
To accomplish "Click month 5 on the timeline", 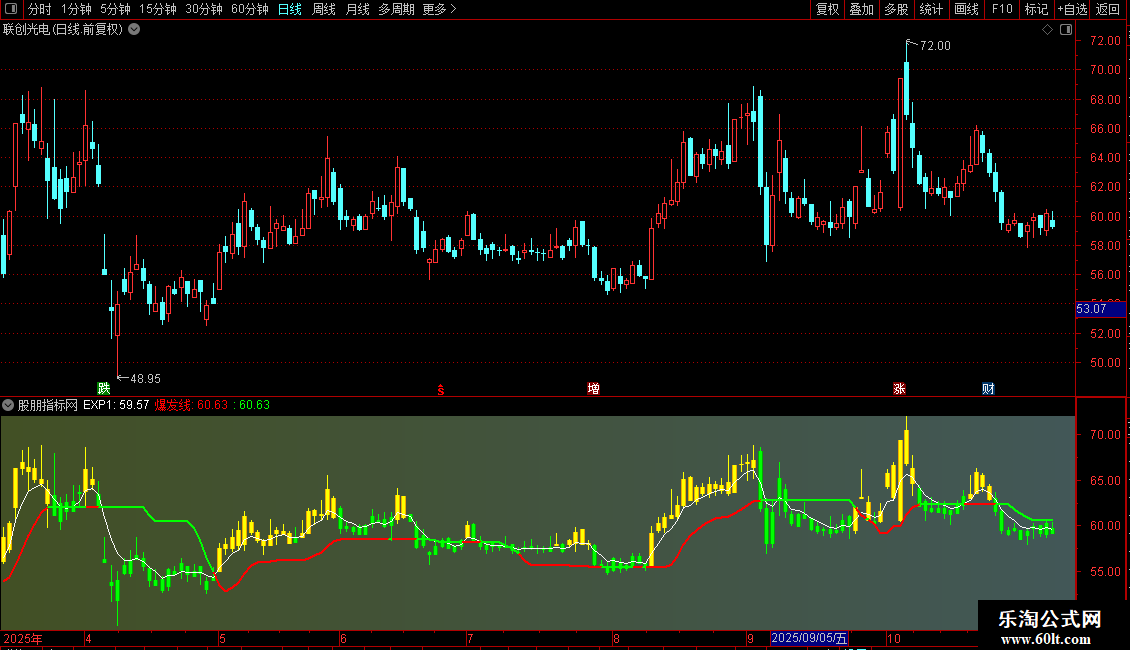I will [222, 638].
